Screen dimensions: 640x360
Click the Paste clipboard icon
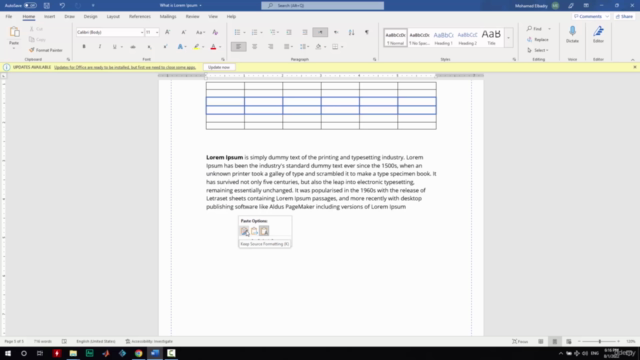(x=14, y=32)
